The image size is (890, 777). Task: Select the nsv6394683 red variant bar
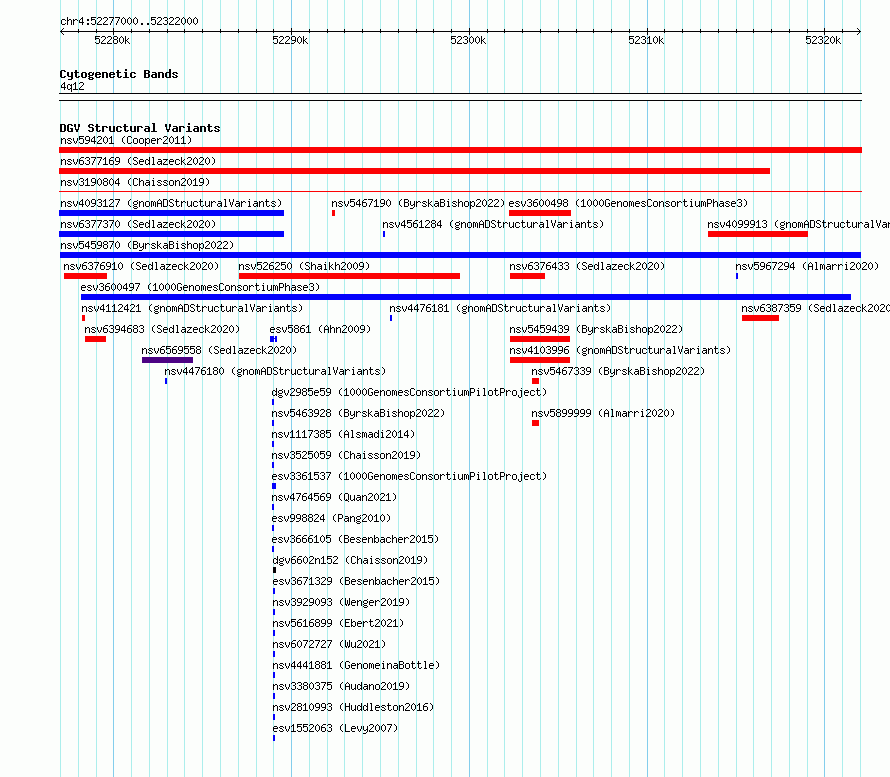point(95,339)
